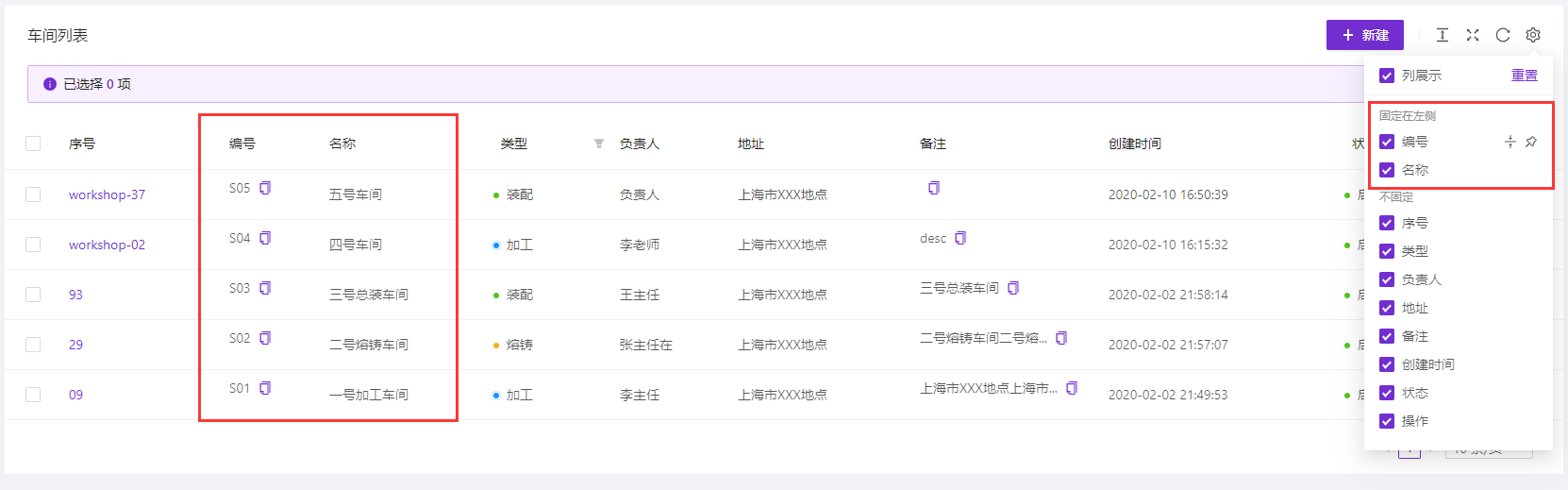1568x490 pixels.
Task: Copy code S05 using copy icon
Action: click(x=265, y=188)
